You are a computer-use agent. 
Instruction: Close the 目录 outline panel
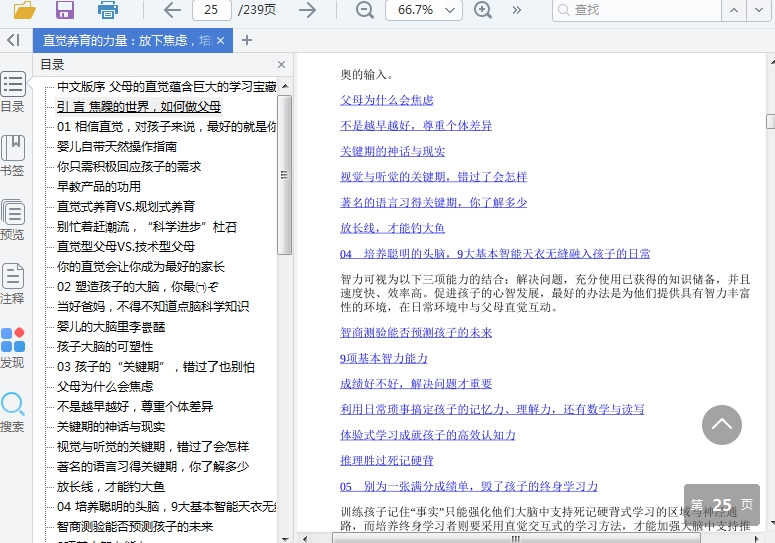point(281,64)
